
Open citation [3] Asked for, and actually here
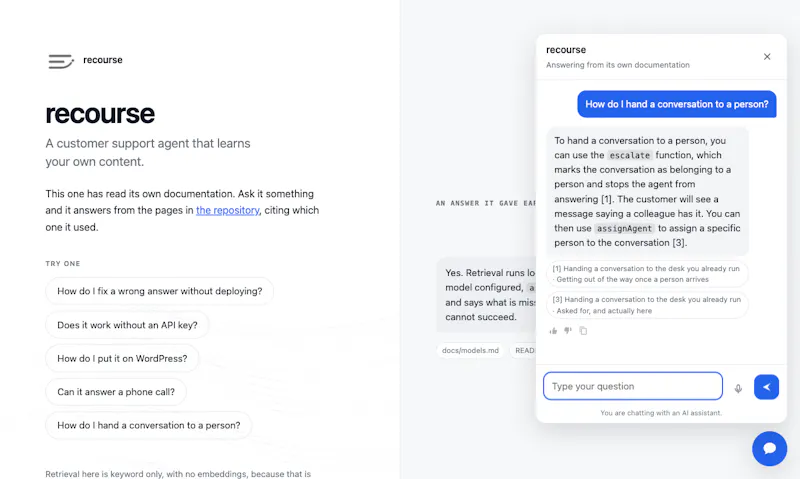(647, 305)
